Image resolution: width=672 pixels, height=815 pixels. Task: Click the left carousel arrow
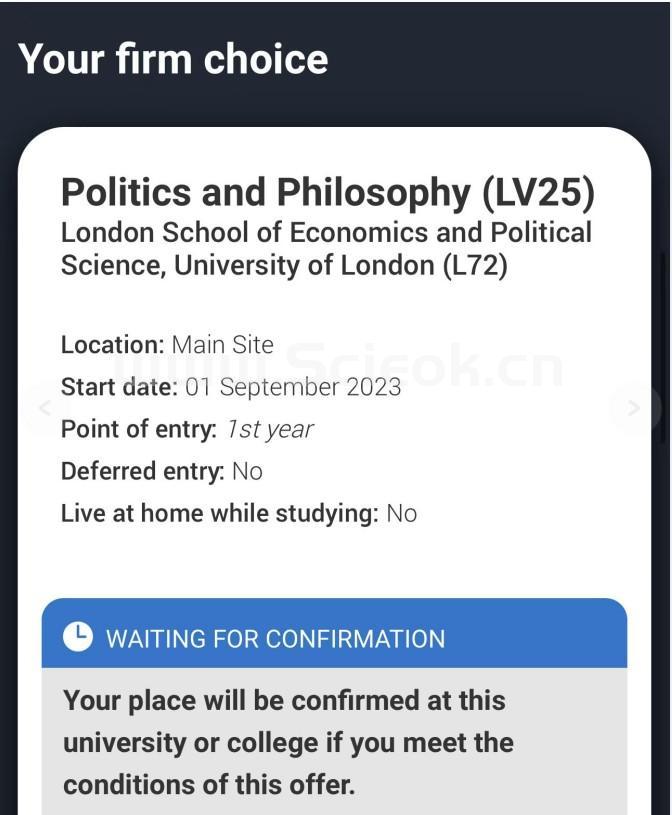coord(44,408)
